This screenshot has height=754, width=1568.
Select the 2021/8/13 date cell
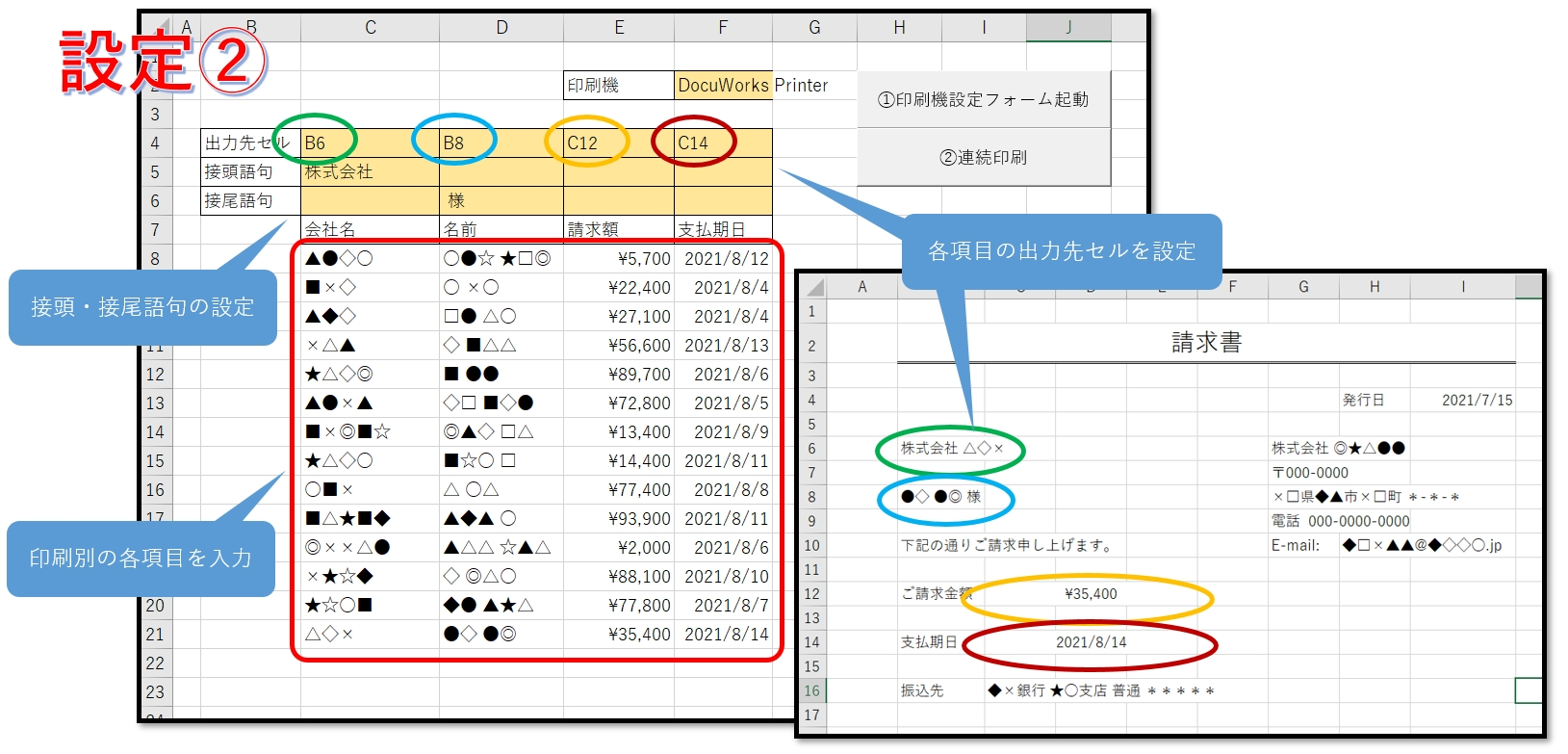click(x=723, y=345)
